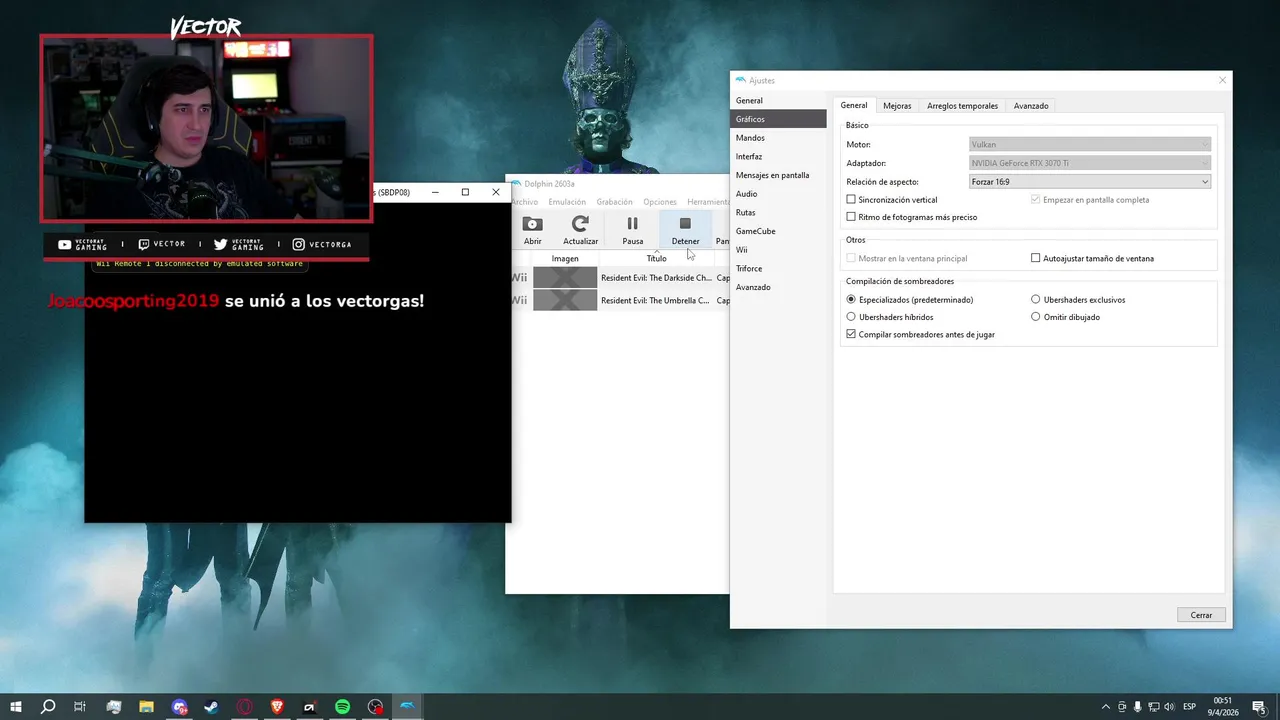Select GameCube in the Ajustes sidebar
The image size is (1280, 720).
(779, 231)
